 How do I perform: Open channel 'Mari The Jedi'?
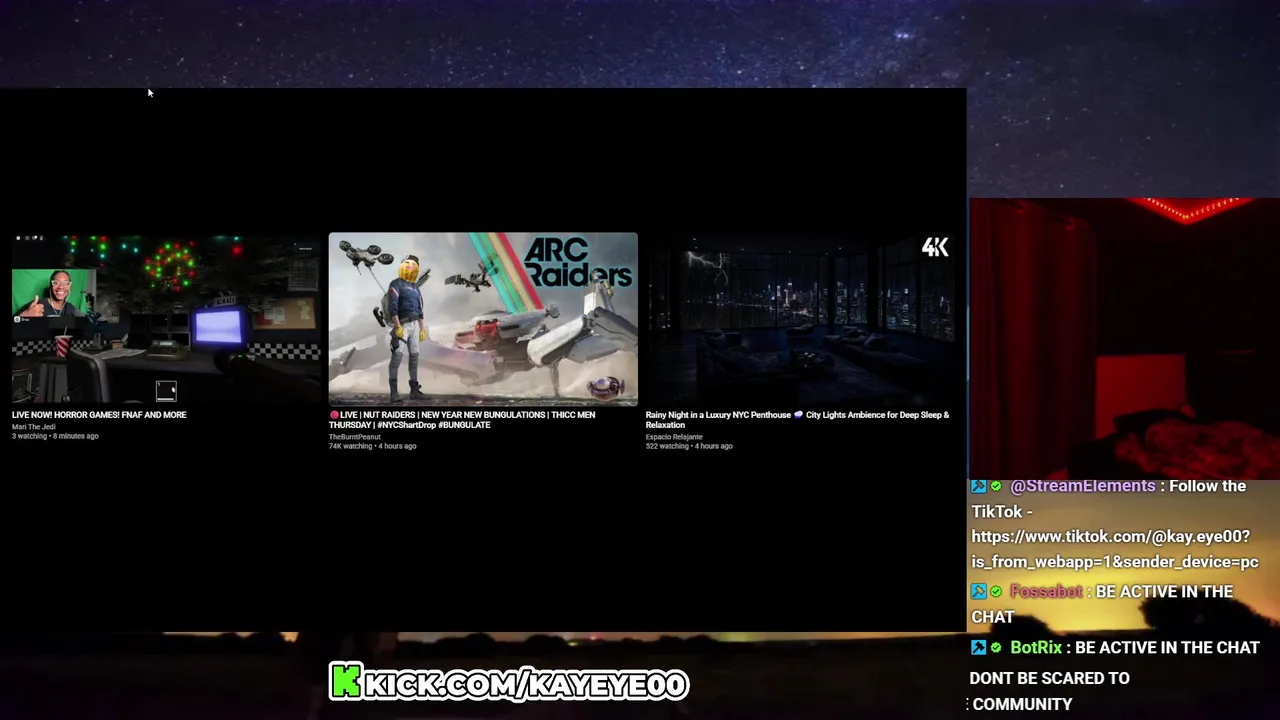34,427
